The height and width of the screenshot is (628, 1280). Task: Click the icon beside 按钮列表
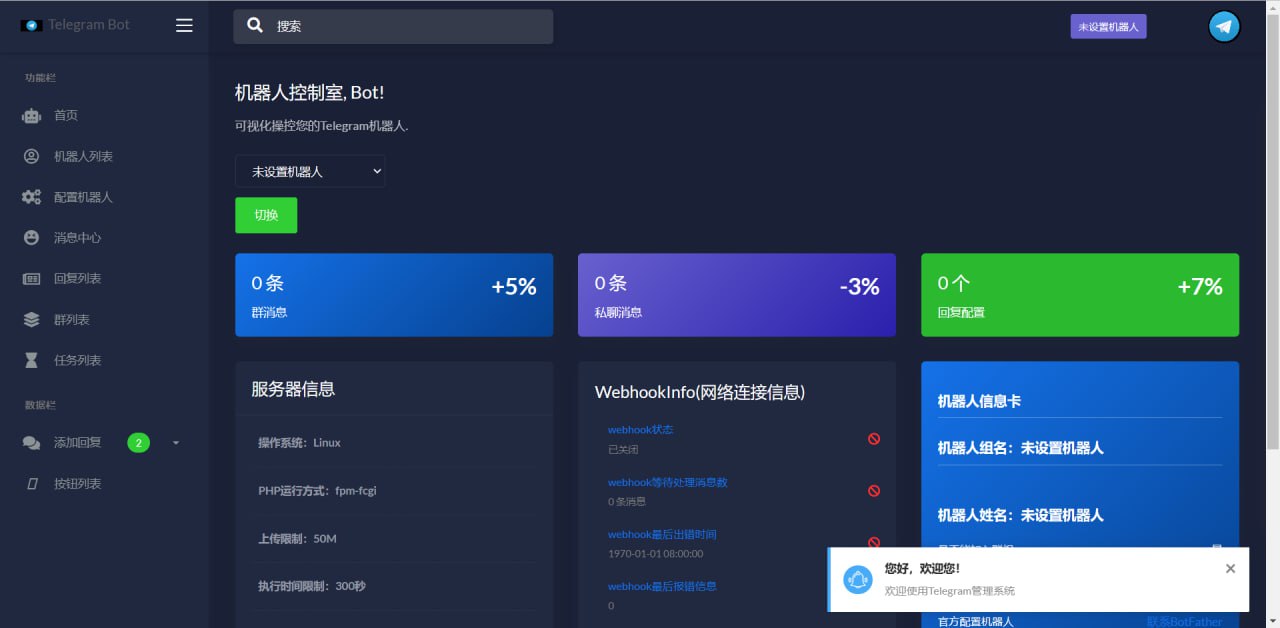coord(32,484)
